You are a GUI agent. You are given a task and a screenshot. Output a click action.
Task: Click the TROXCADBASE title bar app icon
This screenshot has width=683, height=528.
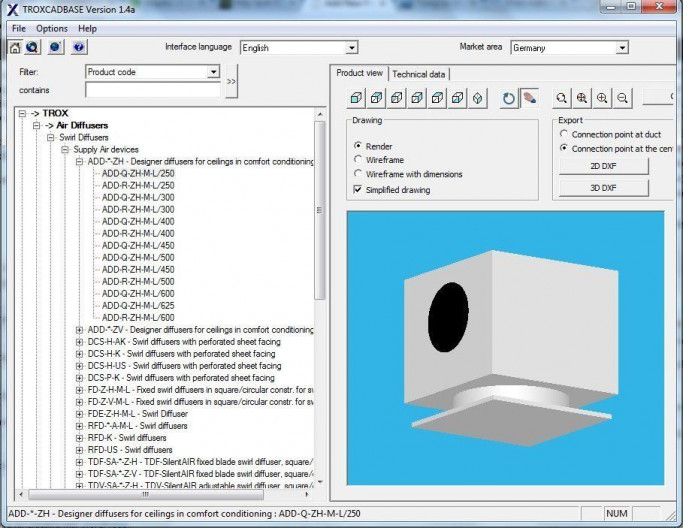(x=13, y=10)
